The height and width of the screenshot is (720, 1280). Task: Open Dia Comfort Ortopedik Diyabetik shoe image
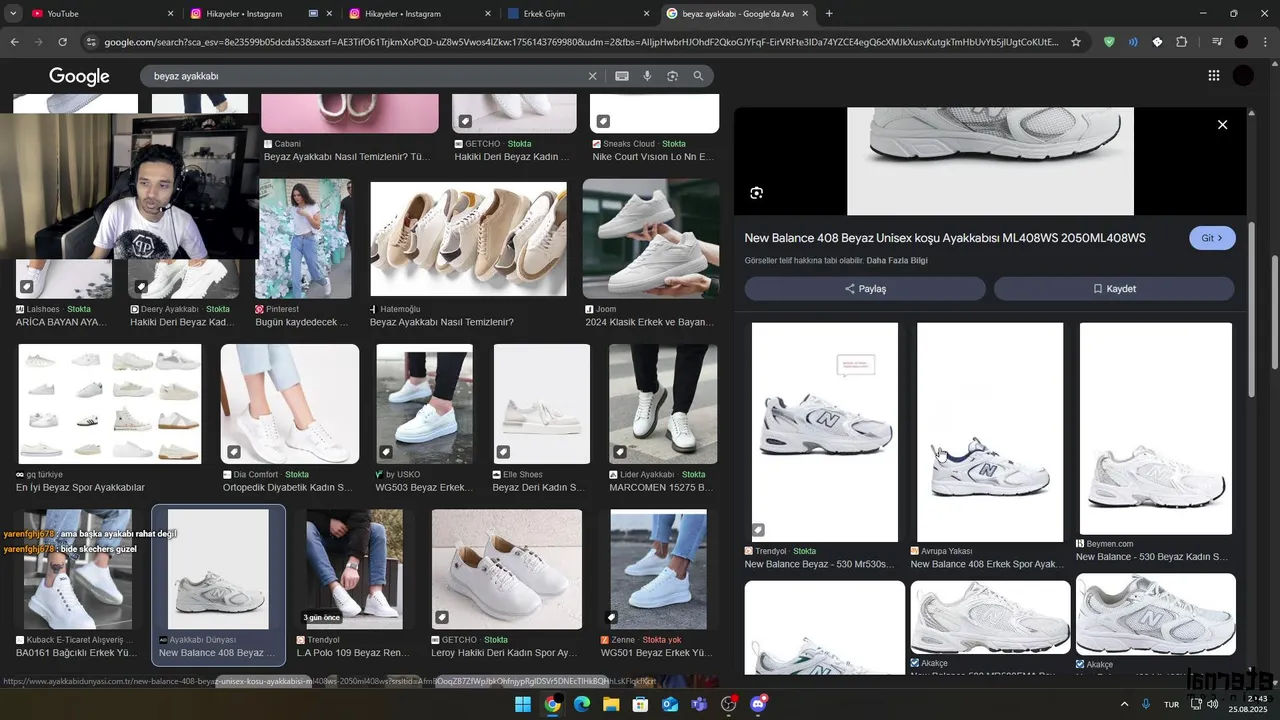(x=290, y=404)
